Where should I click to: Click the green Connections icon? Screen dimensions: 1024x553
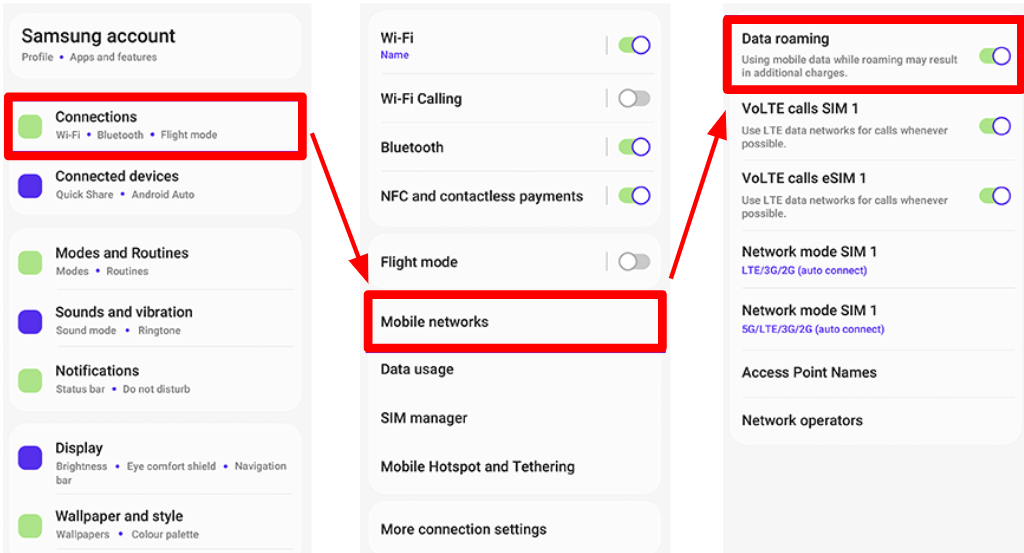tap(30, 126)
